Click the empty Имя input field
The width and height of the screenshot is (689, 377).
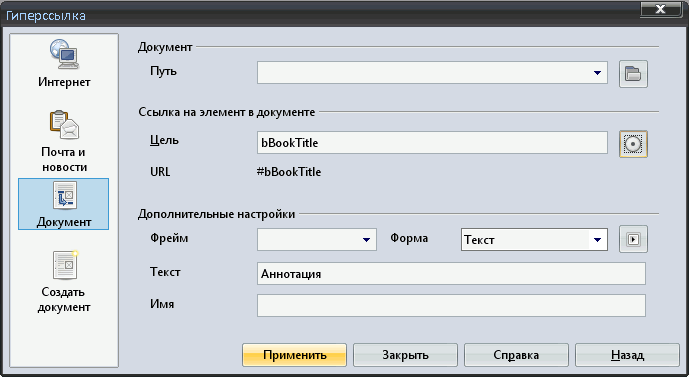[451, 305]
